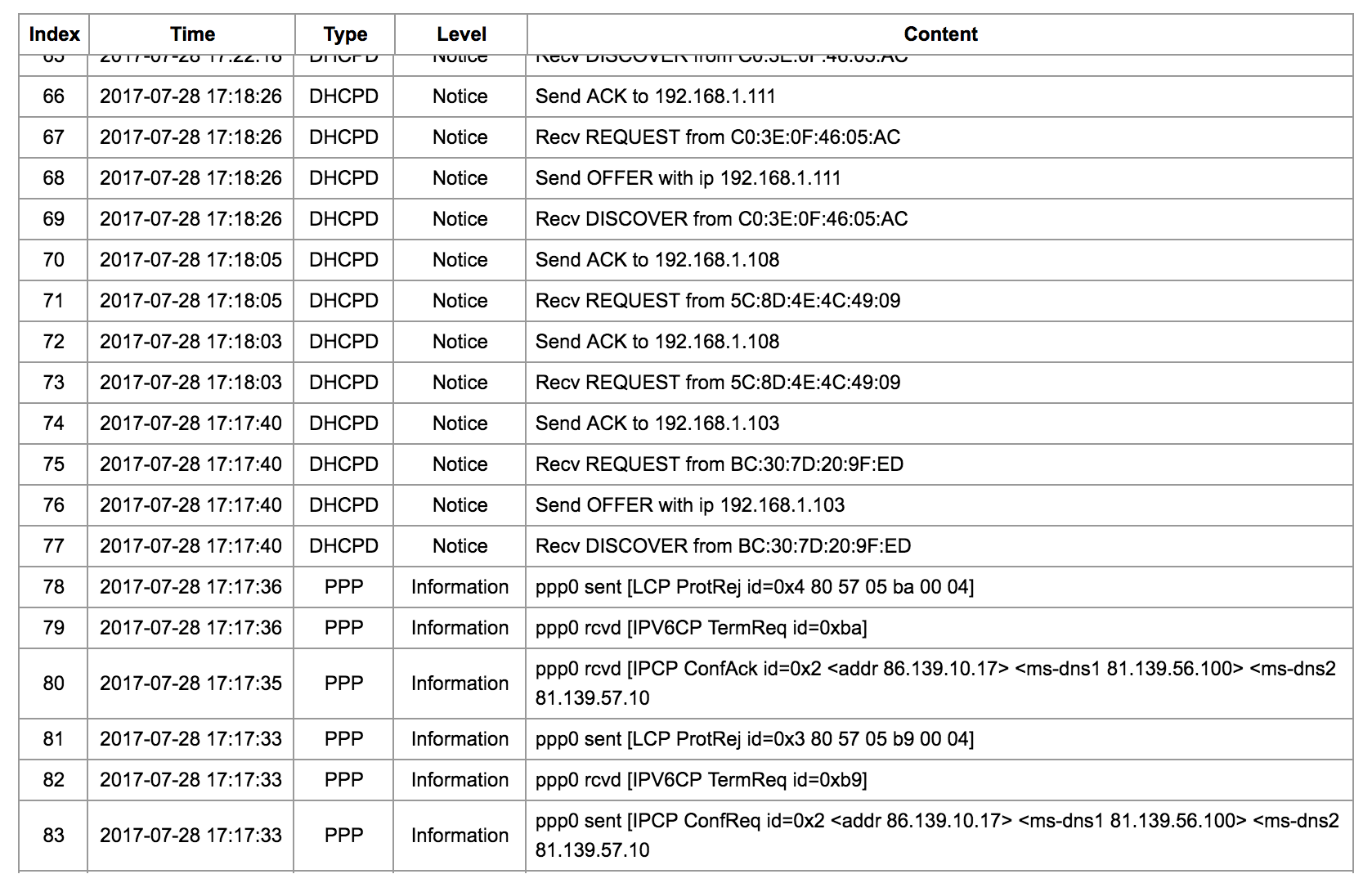Click 'Recv REQUEST from BC:30:7D:20:9F:ED' content

click(719, 464)
